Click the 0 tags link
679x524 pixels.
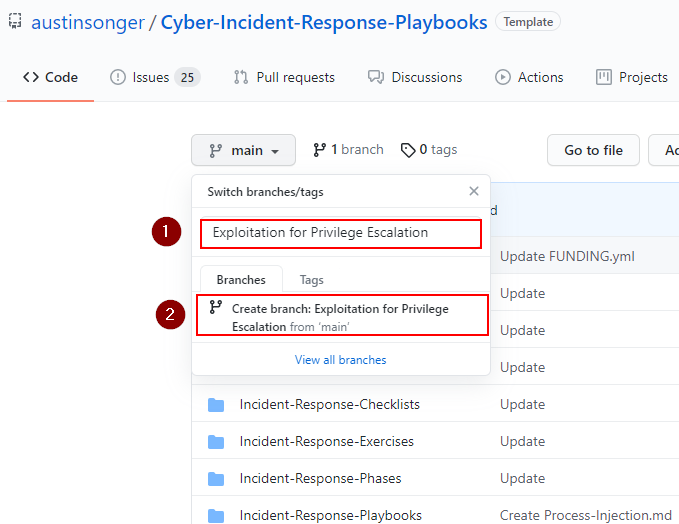click(x=429, y=149)
